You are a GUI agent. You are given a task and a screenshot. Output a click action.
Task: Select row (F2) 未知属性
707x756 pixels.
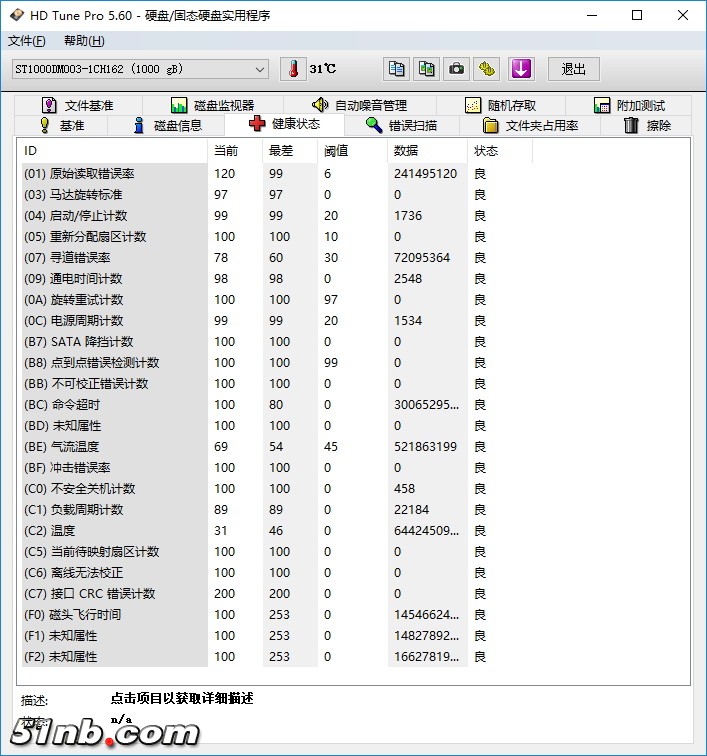click(277, 657)
